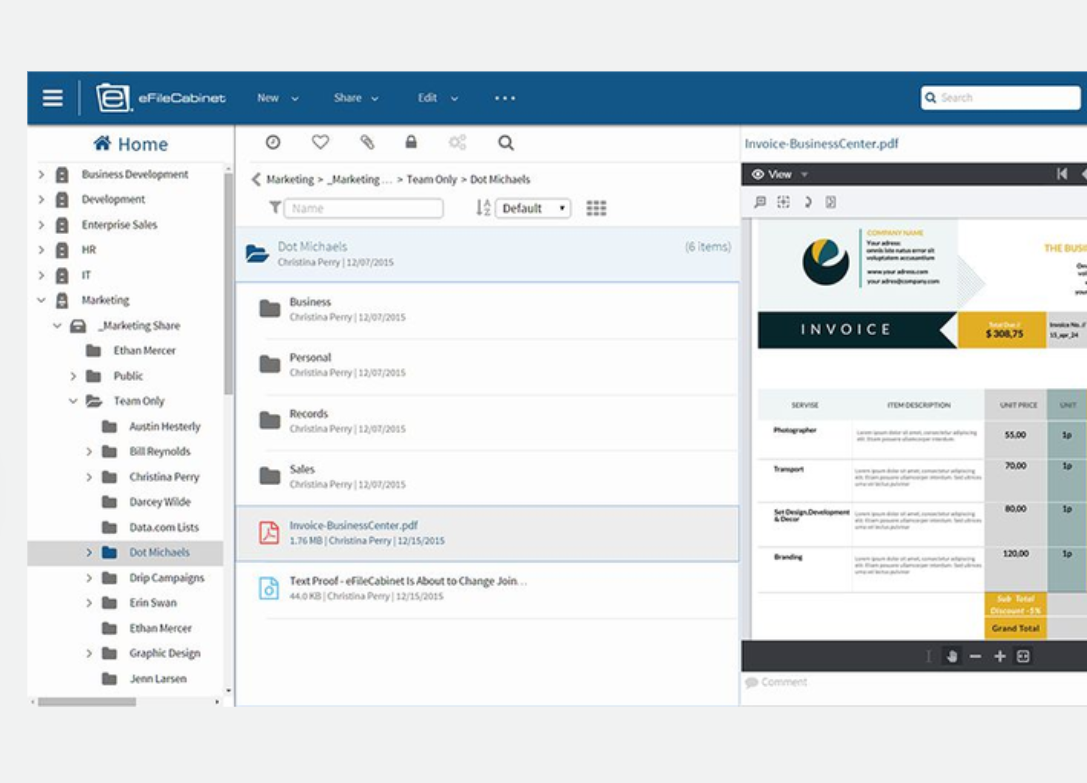Click the A-Z sort order icon
The width and height of the screenshot is (1087, 783).
483,207
